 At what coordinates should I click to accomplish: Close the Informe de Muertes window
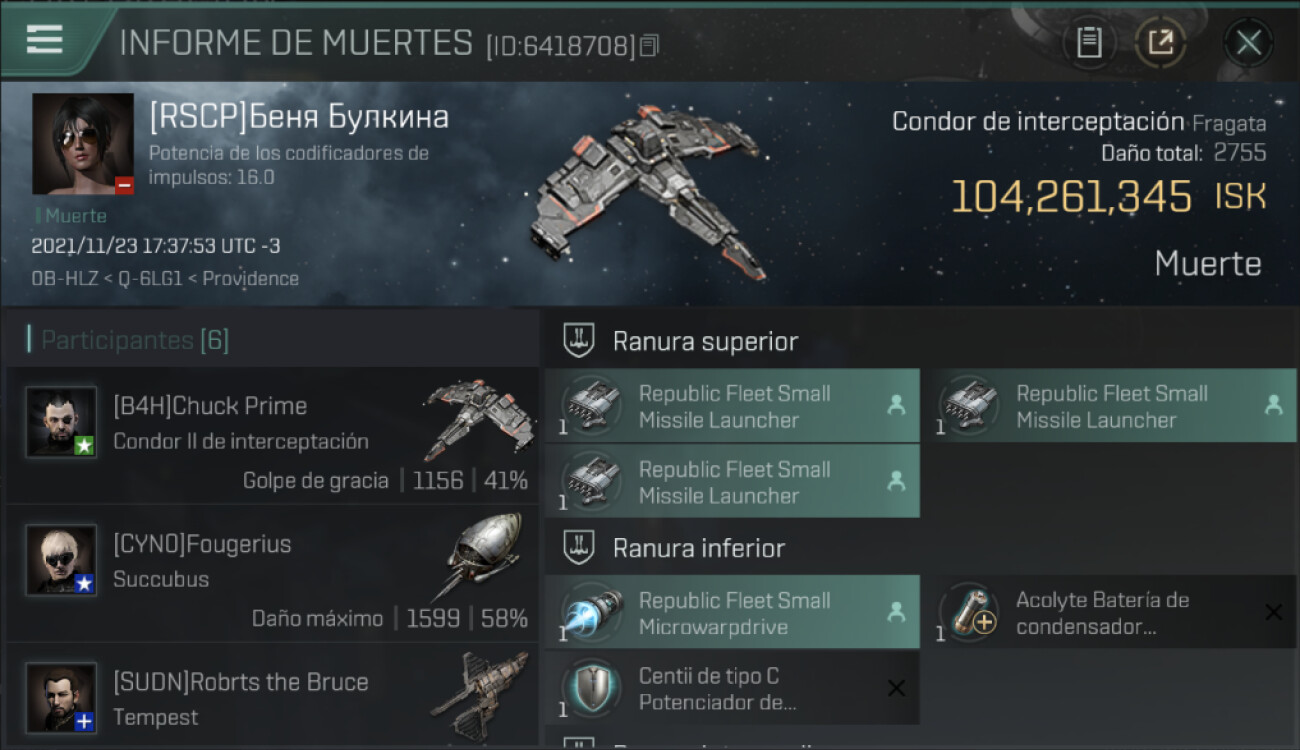click(1248, 42)
